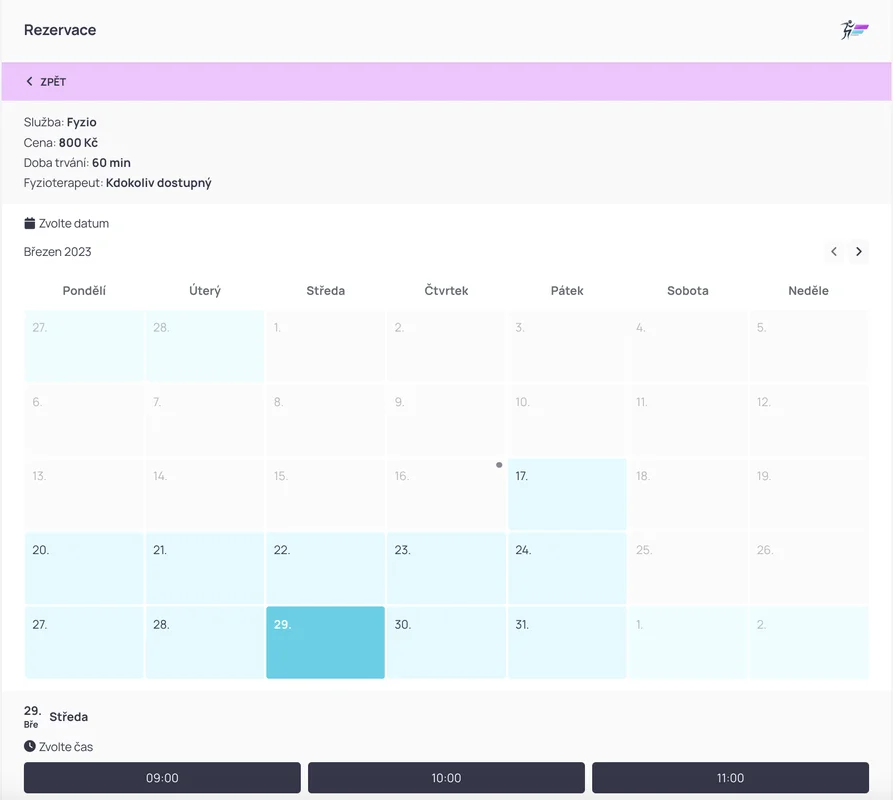Choose Tuesday the 21st in calendar
Viewport: 893px width, 800px height.
pyautogui.click(x=205, y=568)
